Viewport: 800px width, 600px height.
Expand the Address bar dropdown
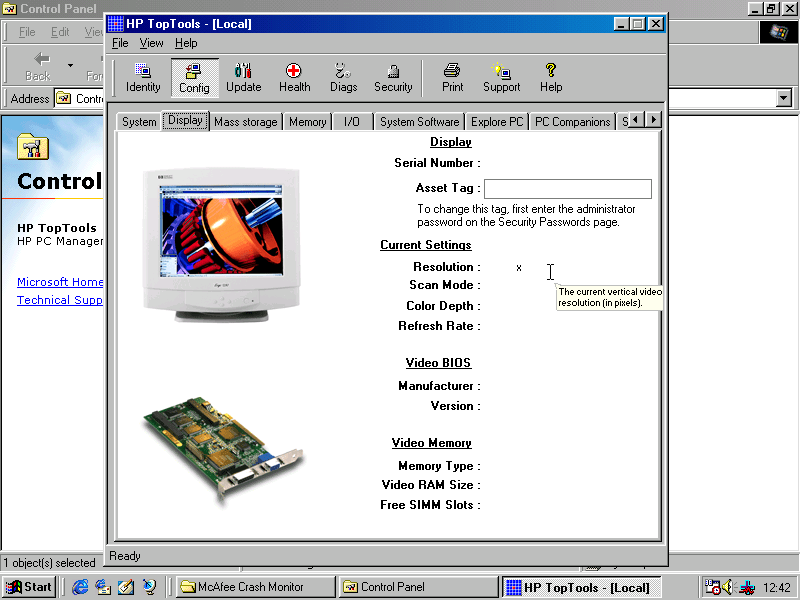[783, 98]
